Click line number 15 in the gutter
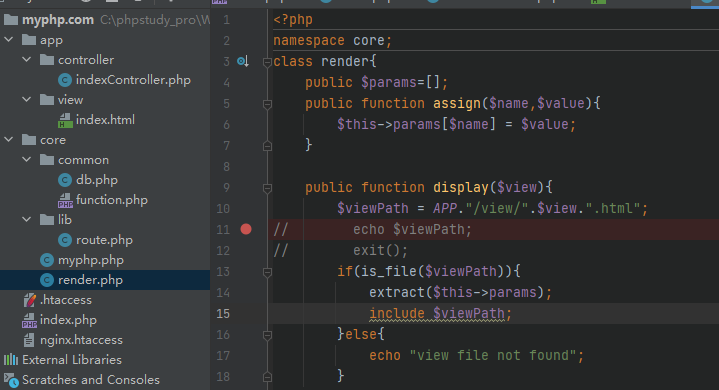 (x=223, y=313)
